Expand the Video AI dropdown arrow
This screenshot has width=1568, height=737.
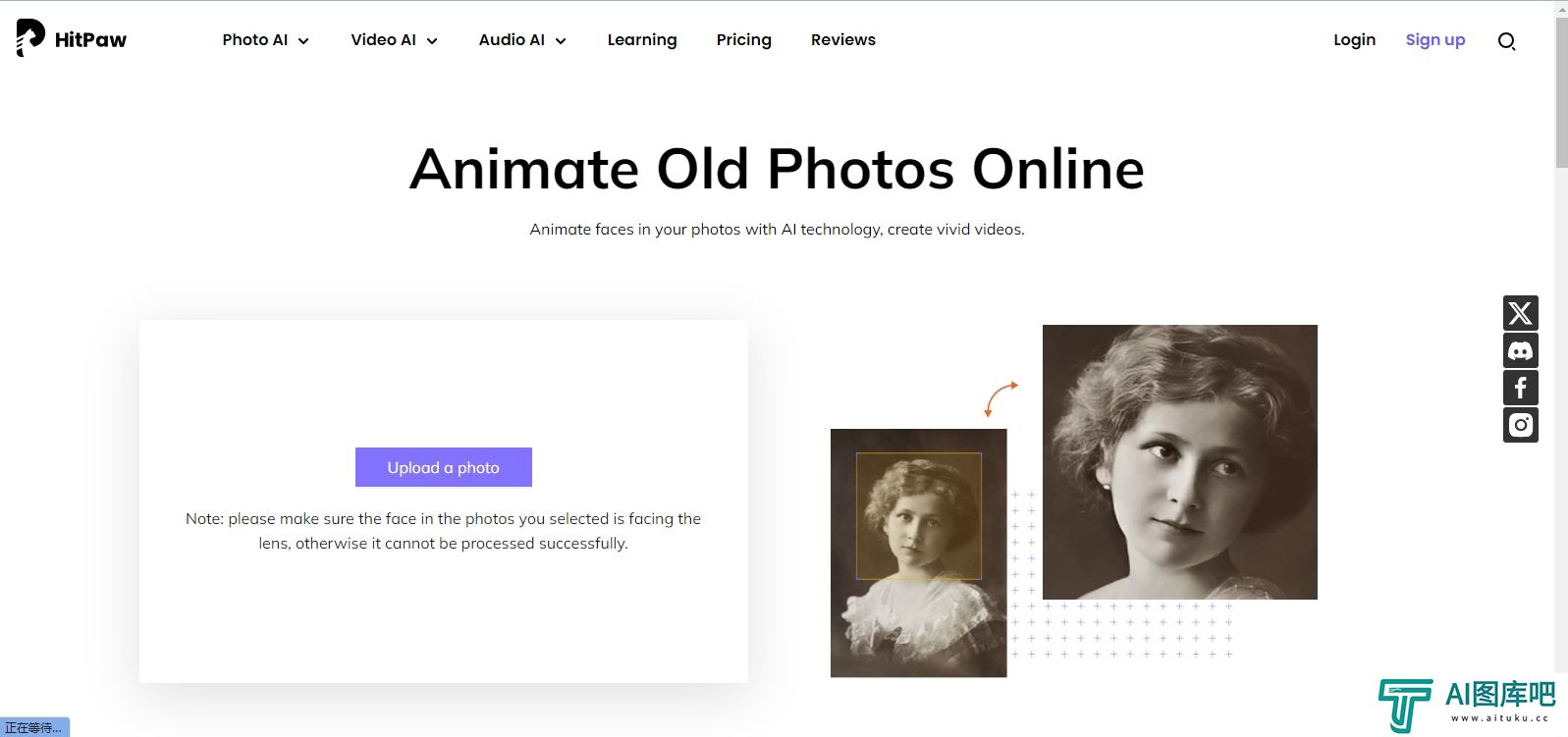[432, 41]
